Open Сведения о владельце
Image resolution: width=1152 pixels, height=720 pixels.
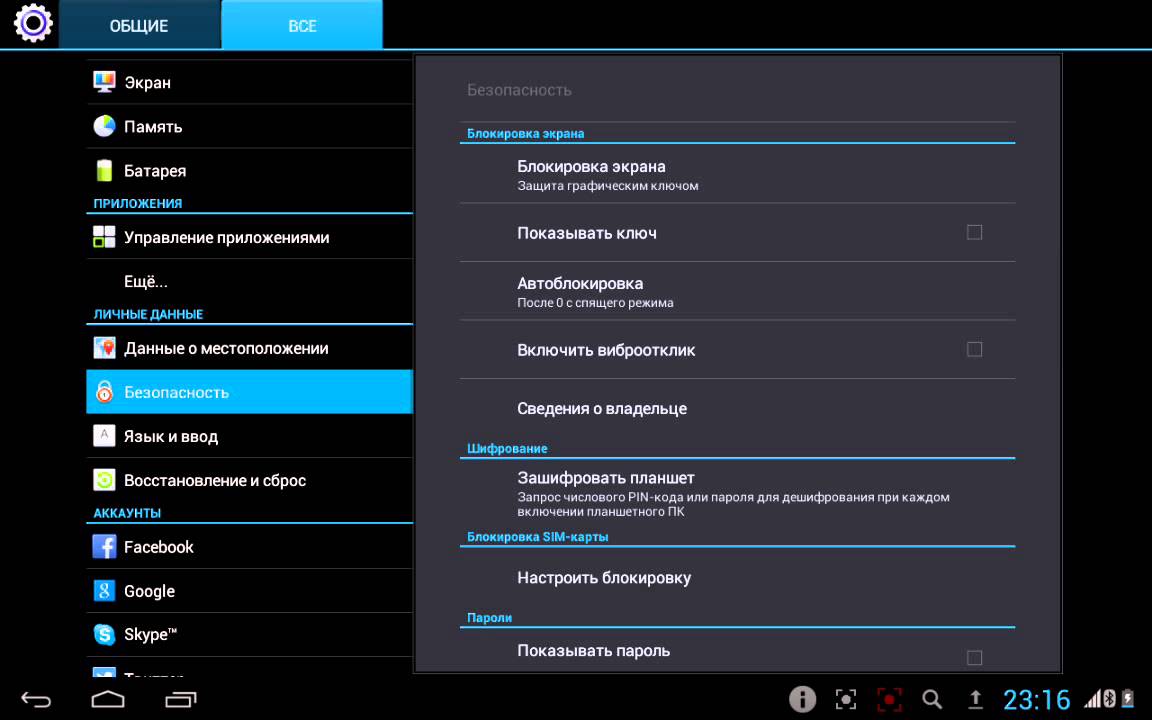[738, 408]
